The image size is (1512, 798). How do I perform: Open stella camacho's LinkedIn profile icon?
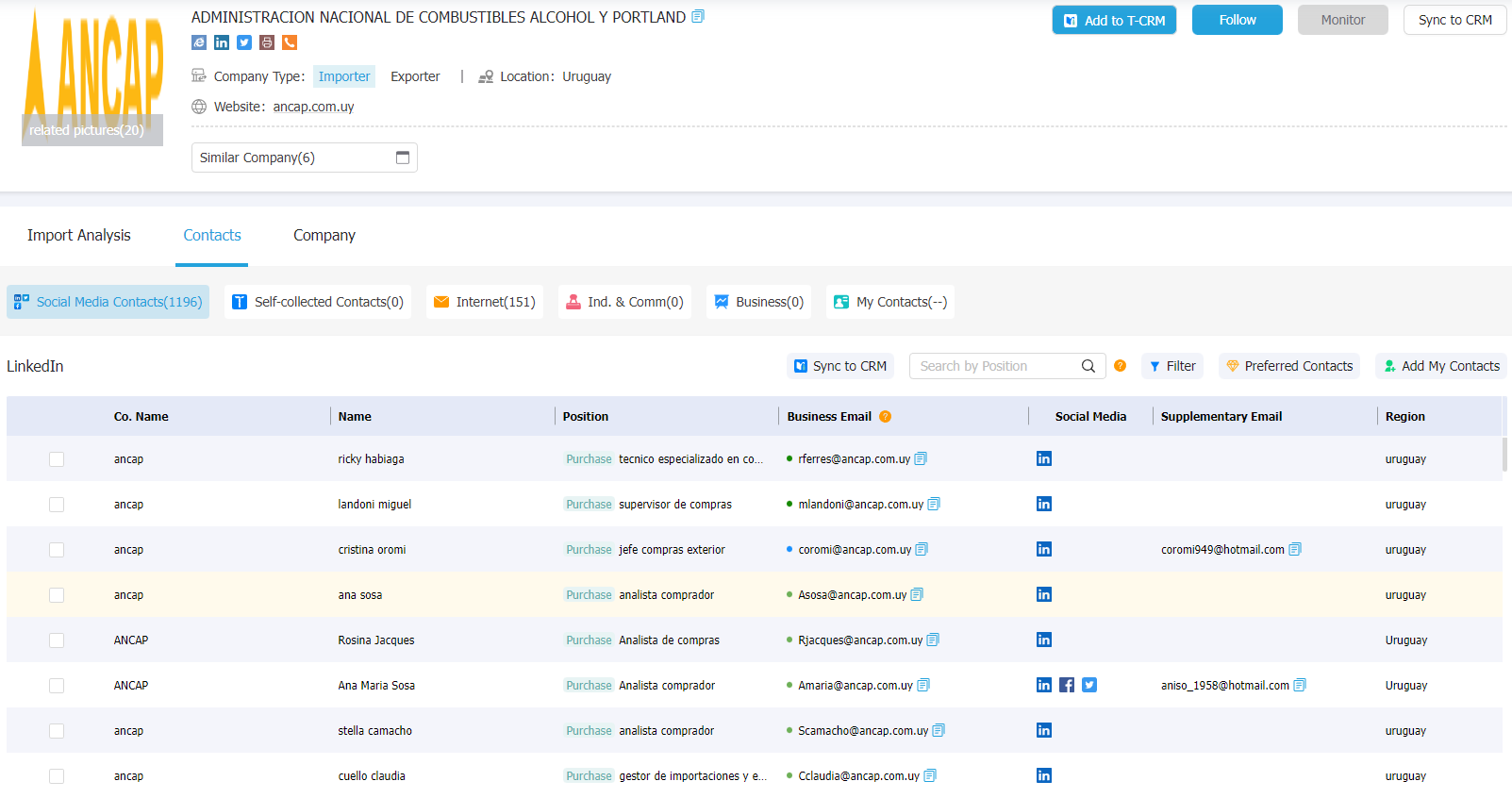(1044, 730)
